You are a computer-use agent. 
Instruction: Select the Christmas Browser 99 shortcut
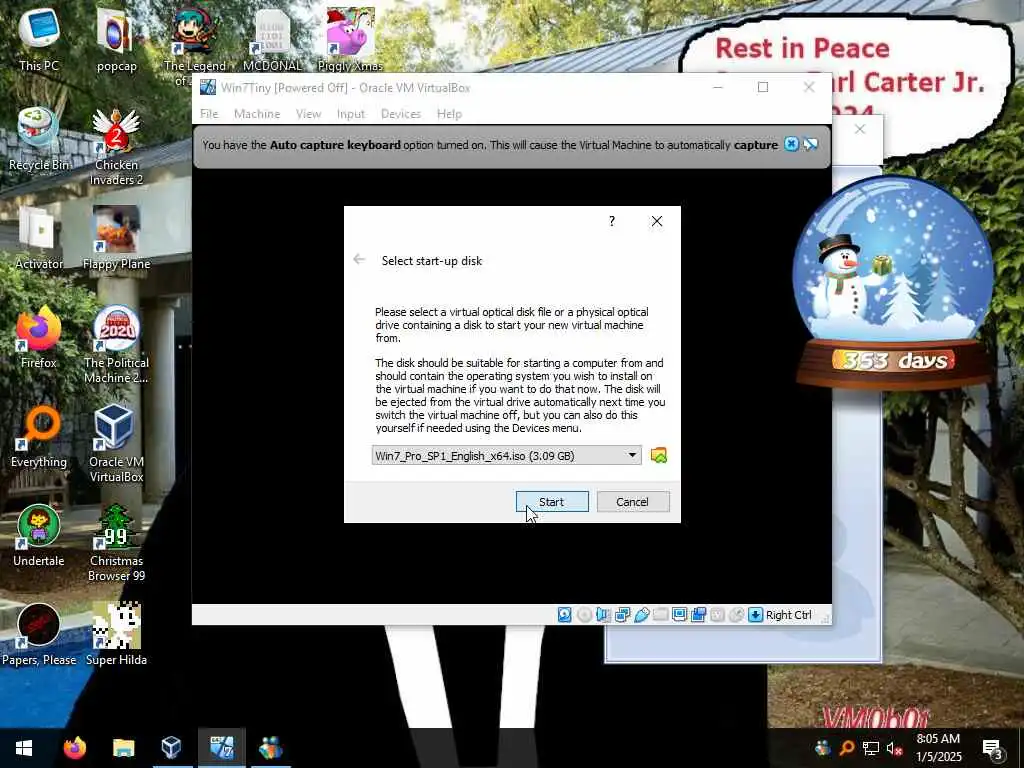click(x=116, y=543)
